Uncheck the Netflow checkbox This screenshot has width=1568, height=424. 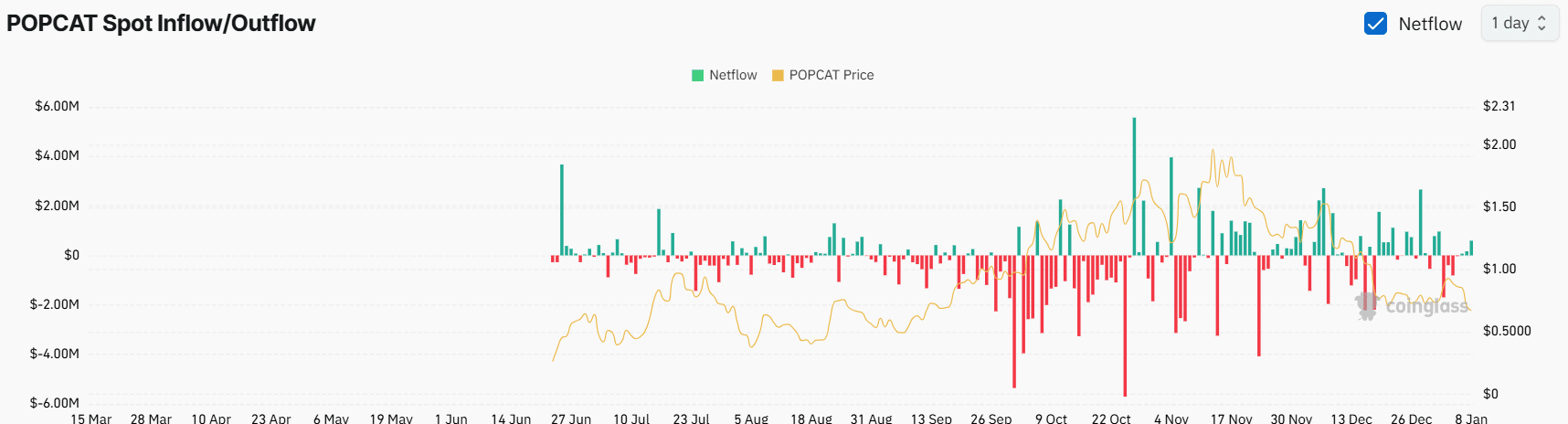[1375, 24]
